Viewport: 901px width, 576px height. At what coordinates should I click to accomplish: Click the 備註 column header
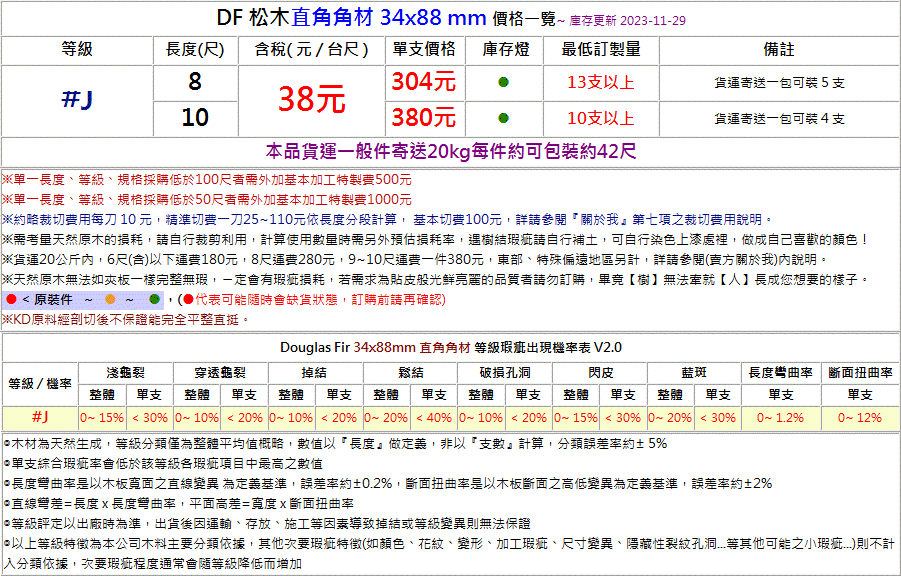(779, 49)
